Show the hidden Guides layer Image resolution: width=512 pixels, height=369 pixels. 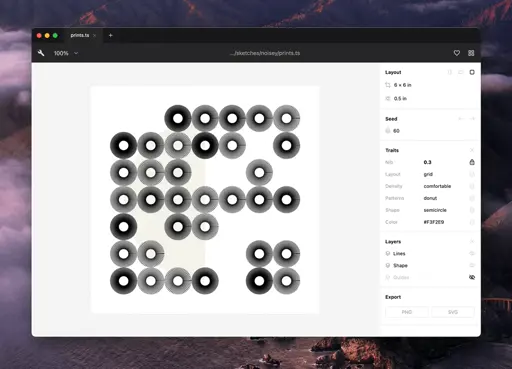[x=472, y=277]
